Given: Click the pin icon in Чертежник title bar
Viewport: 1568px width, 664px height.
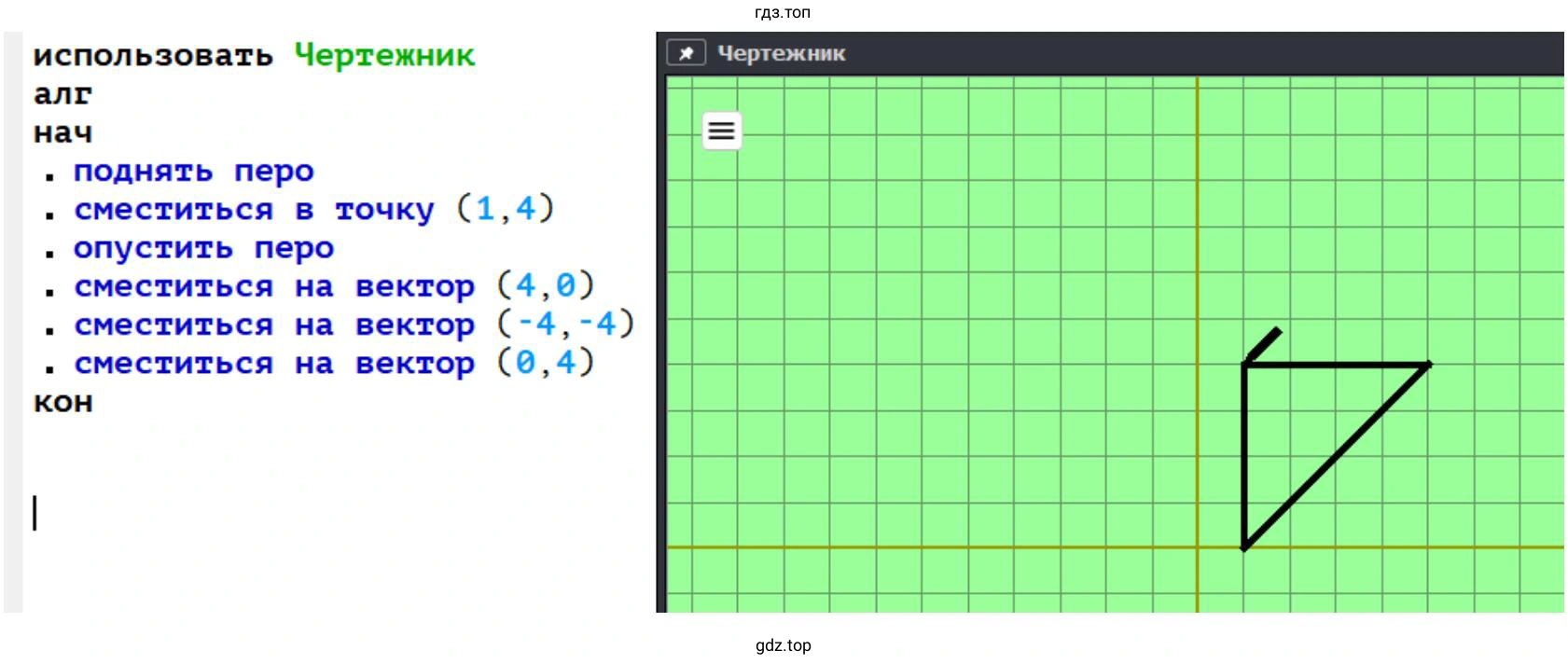Looking at the screenshot, I should 686,53.
